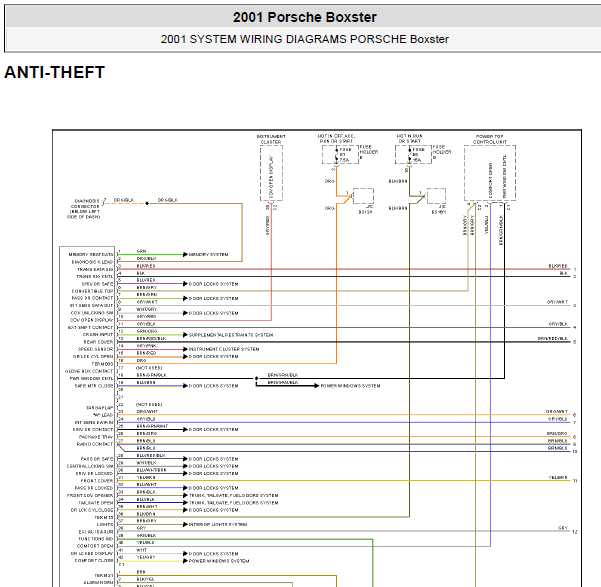601x587 pixels.
Task: Click the 'GLOVE BOX CONTACT' pin label
Action: [89, 371]
